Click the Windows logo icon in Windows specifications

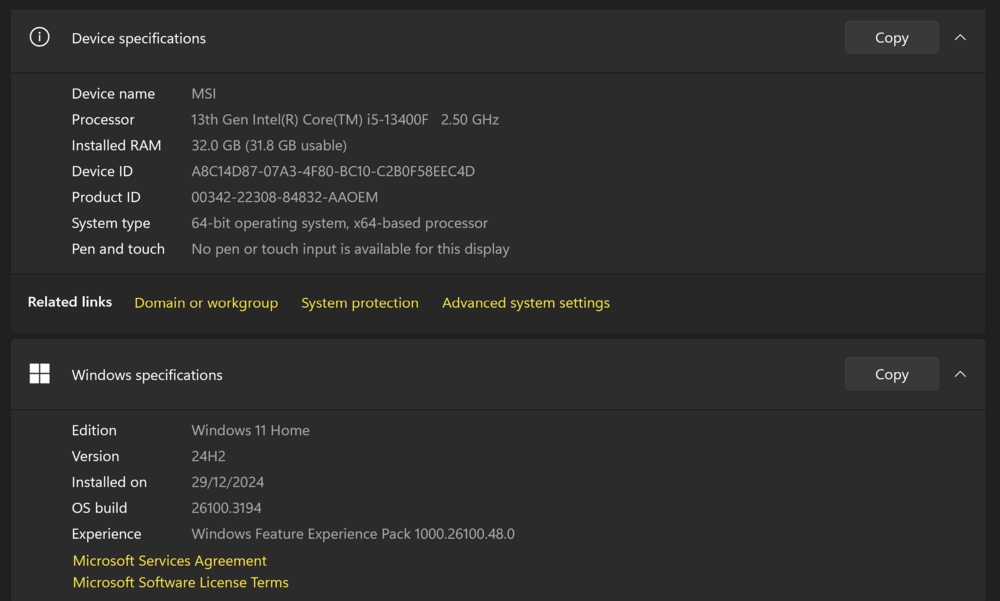pos(39,372)
